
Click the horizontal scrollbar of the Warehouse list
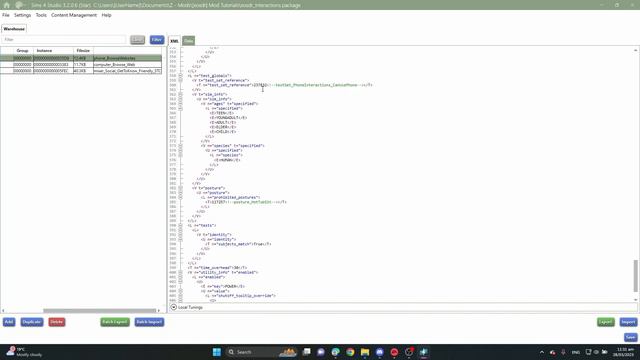pos(100,311)
